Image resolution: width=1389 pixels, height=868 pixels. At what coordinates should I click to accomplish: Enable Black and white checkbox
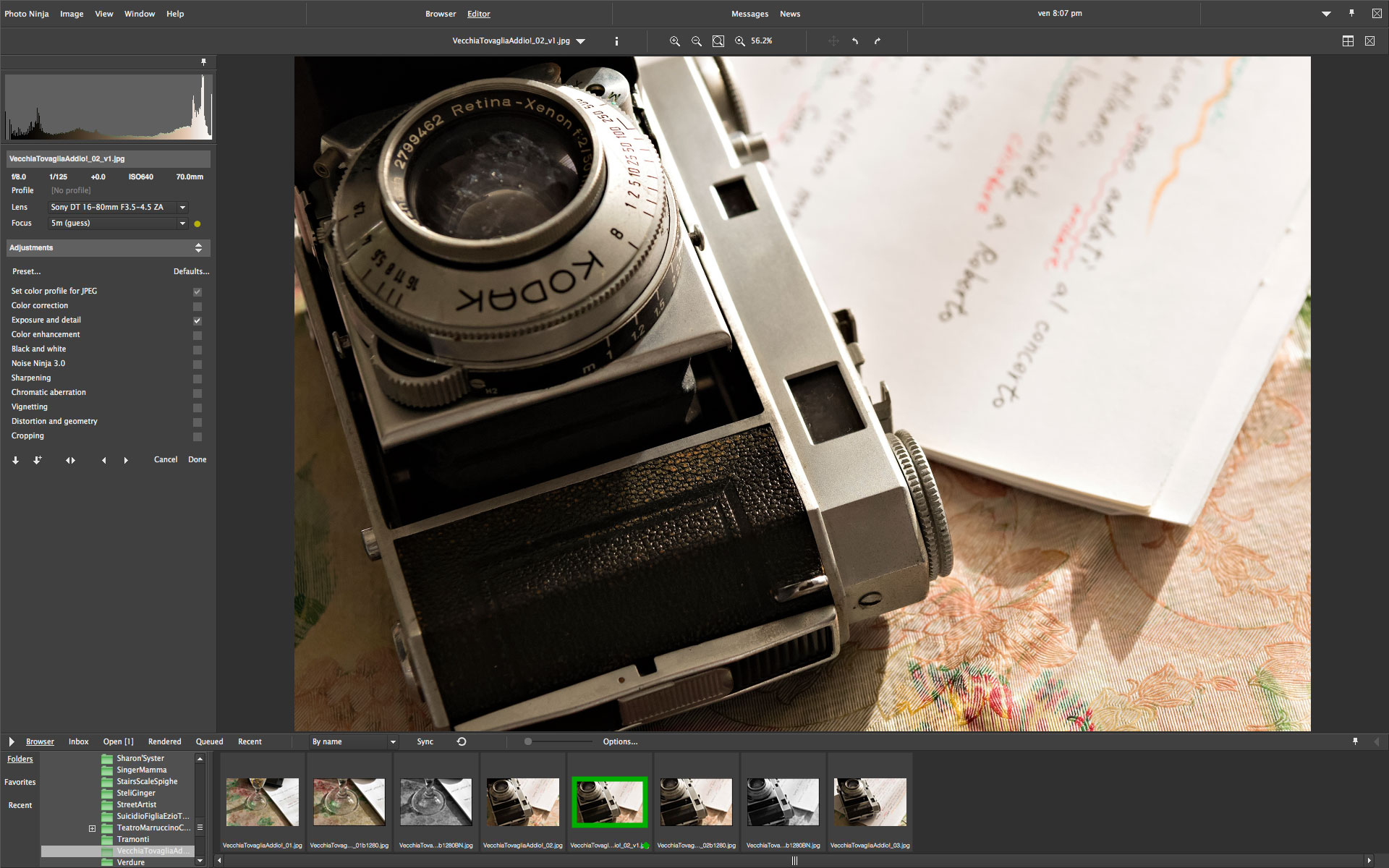click(x=197, y=349)
